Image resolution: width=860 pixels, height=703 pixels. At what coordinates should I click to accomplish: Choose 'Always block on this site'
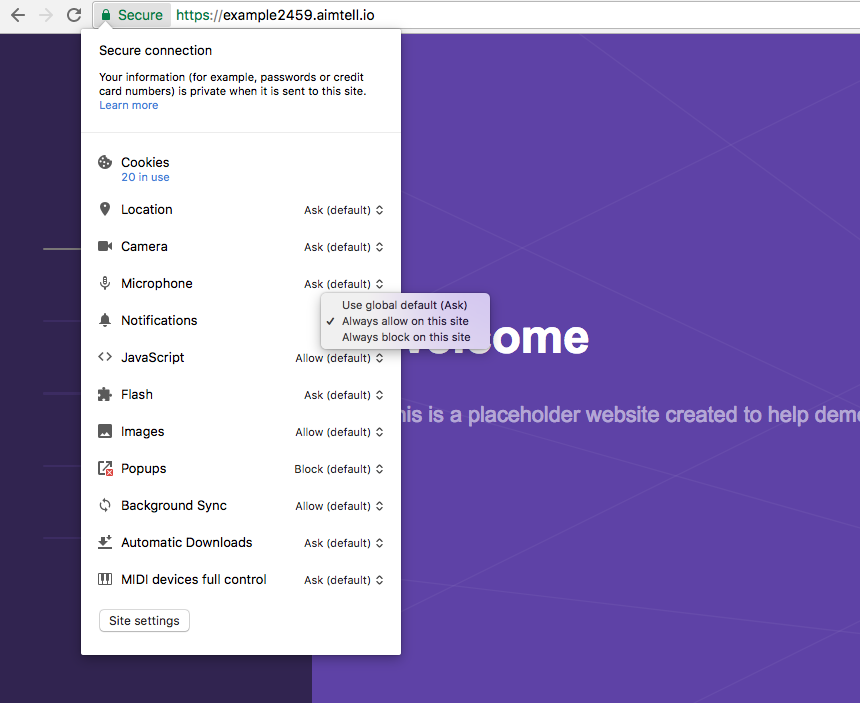click(405, 337)
